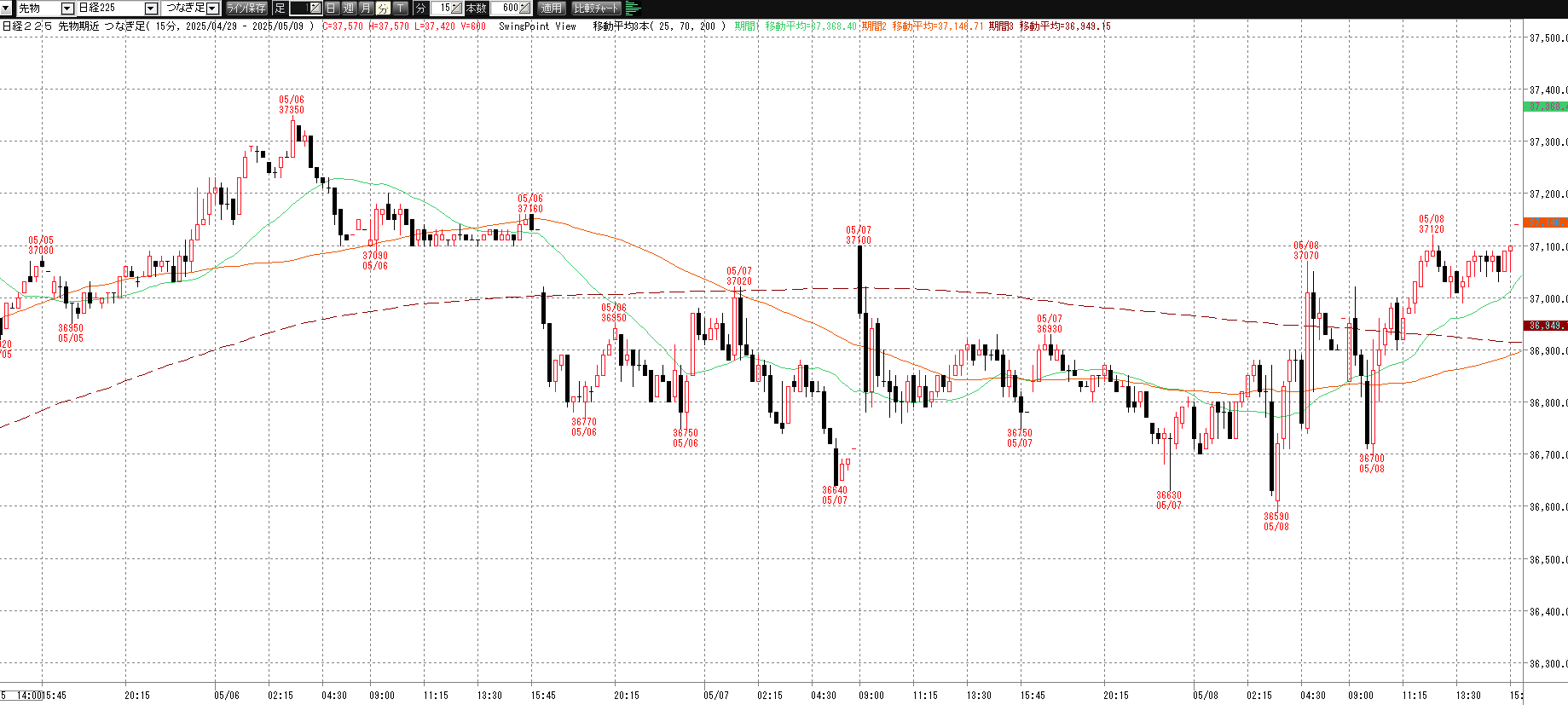Click the minutes value spinner icon

(456, 9)
